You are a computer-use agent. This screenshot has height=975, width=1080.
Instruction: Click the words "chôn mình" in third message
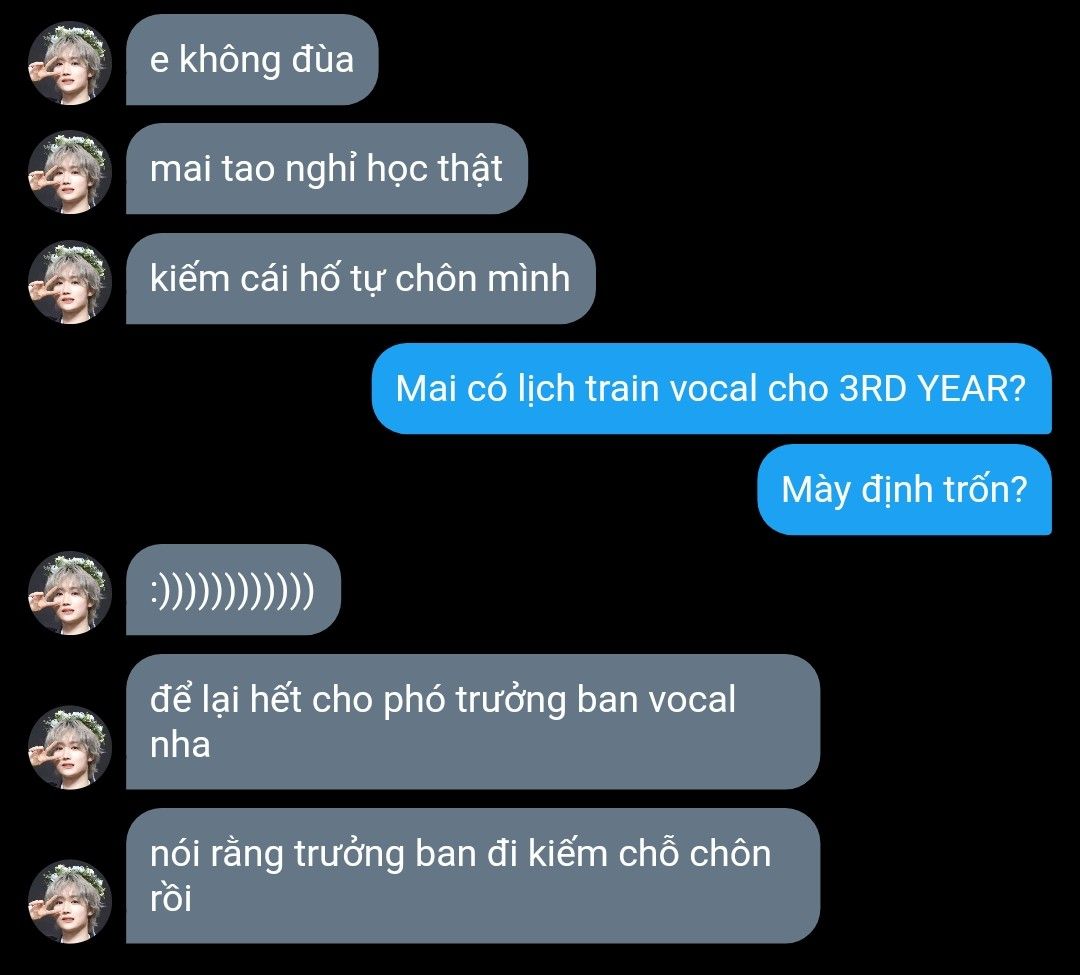(483, 278)
